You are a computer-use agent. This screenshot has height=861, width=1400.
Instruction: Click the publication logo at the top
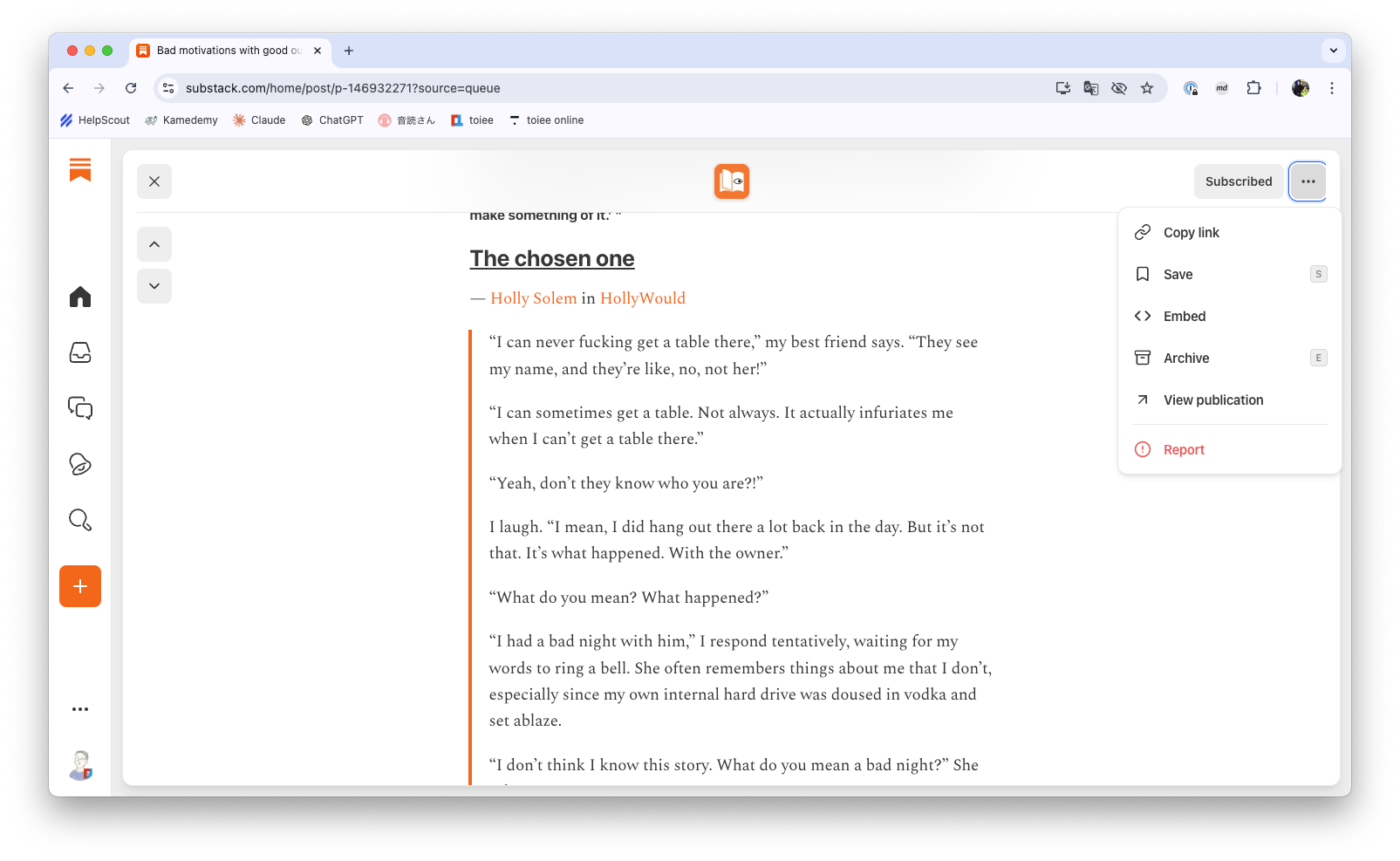[732, 181]
